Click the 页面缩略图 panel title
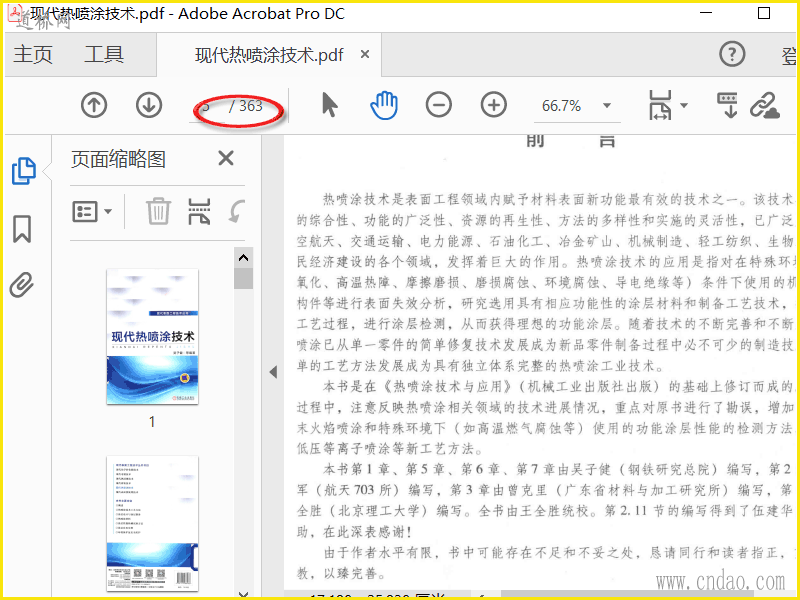Image resolution: width=800 pixels, height=600 pixels. click(118, 159)
